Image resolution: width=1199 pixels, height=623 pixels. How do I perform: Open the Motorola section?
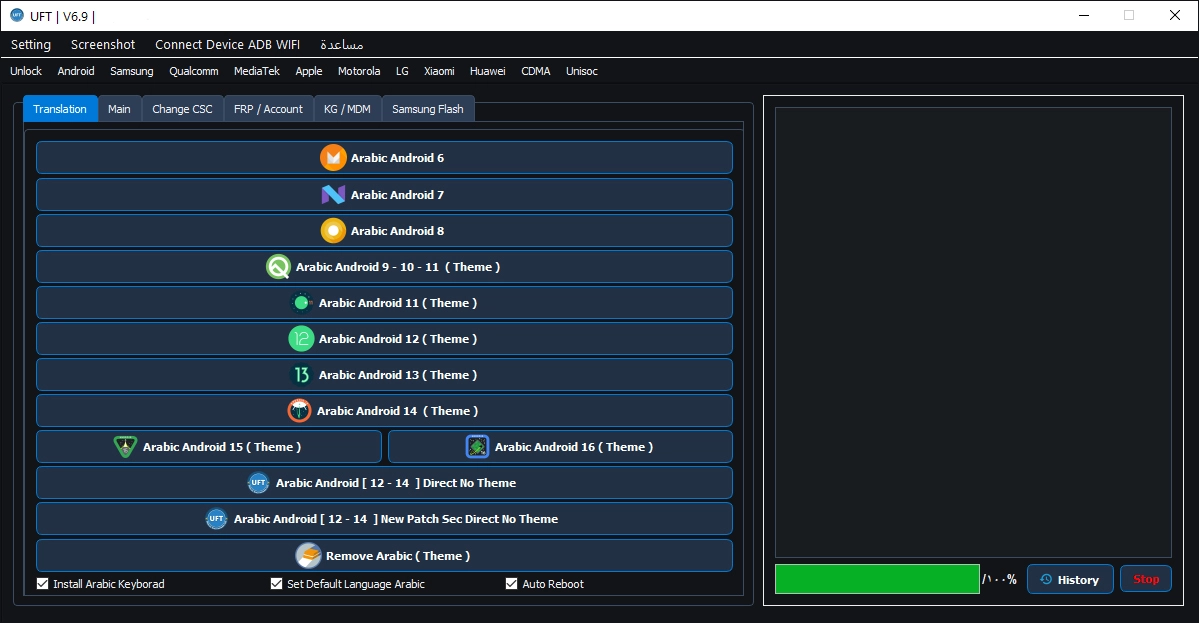tap(359, 71)
